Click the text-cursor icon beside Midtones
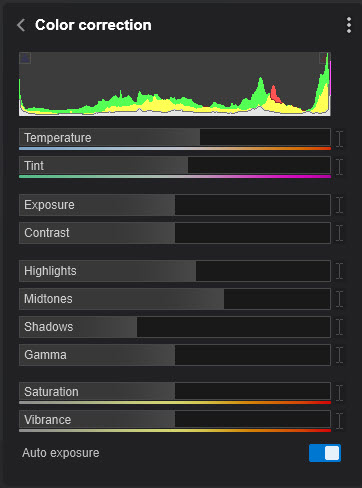Screen dimensions: 362x488 (x=339, y=299)
